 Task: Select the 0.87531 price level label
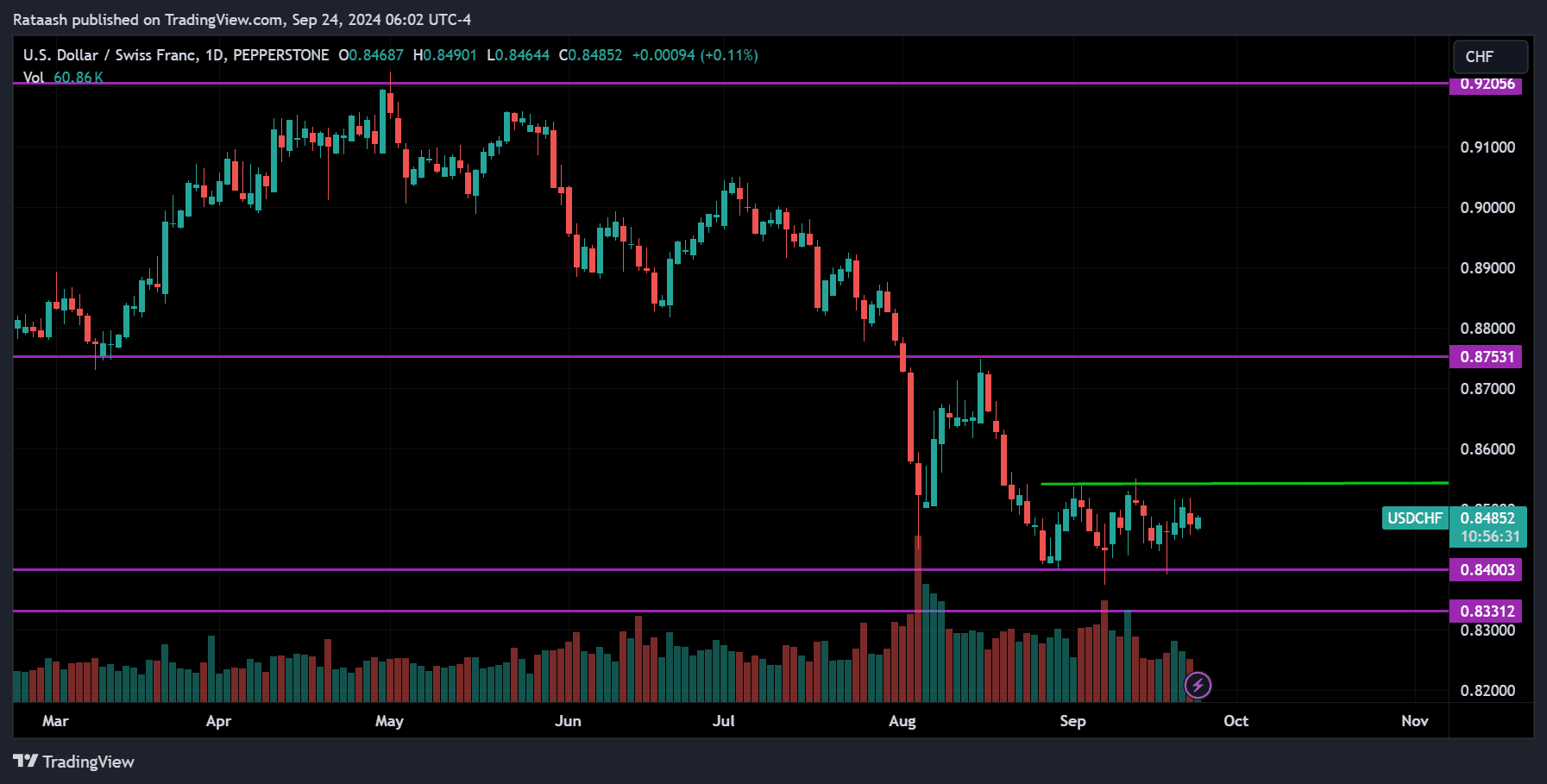[x=1486, y=357]
